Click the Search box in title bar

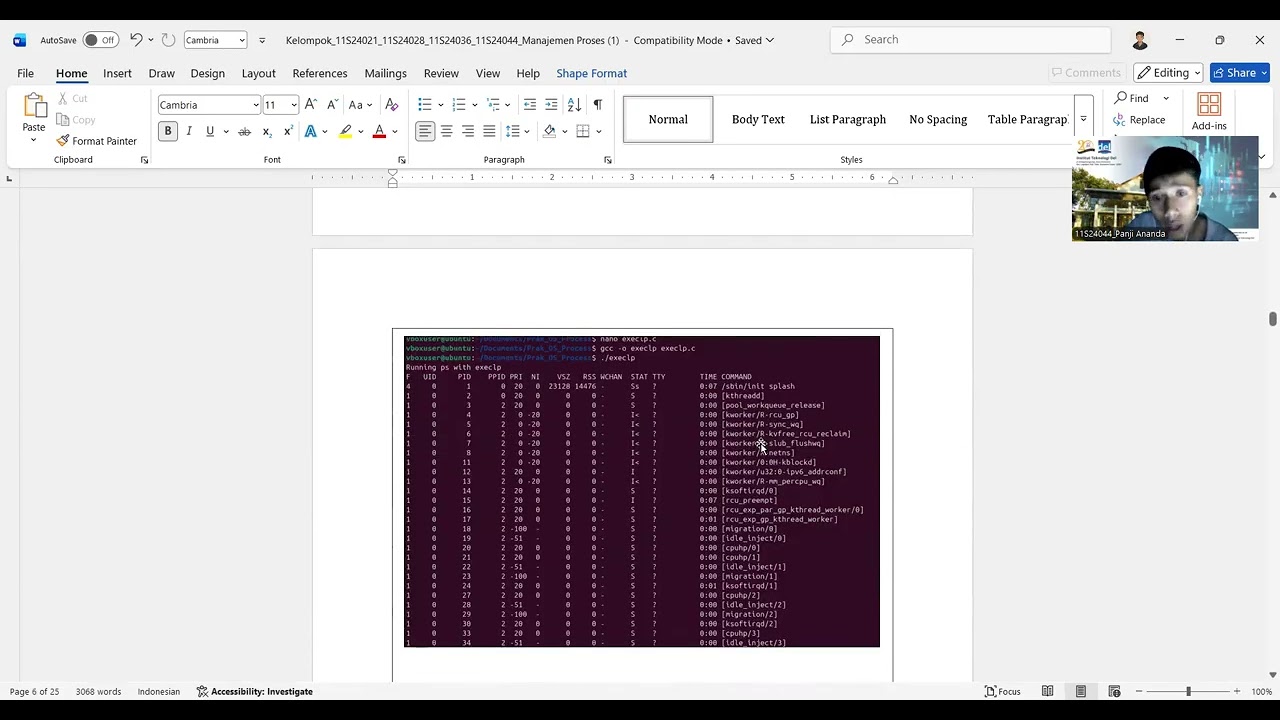coord(970,40)
